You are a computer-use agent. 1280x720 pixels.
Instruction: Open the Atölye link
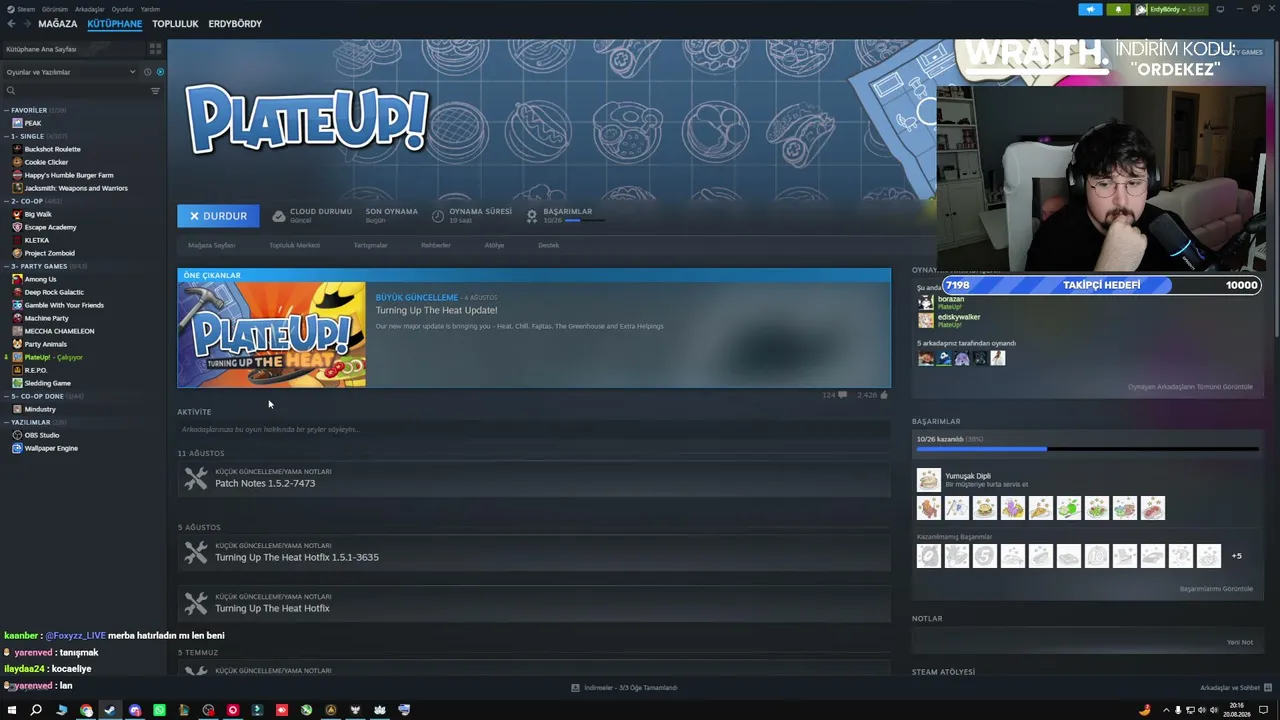[x=494, y=245]
